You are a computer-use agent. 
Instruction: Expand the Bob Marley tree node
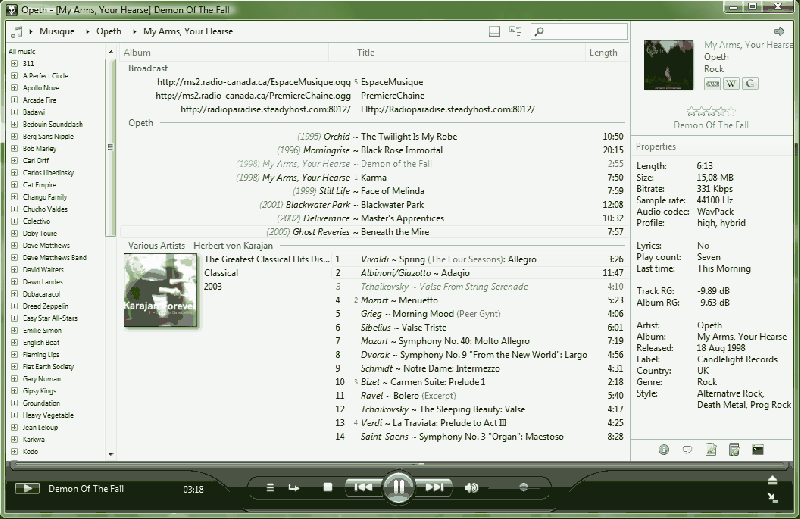(x=14, y=148)
